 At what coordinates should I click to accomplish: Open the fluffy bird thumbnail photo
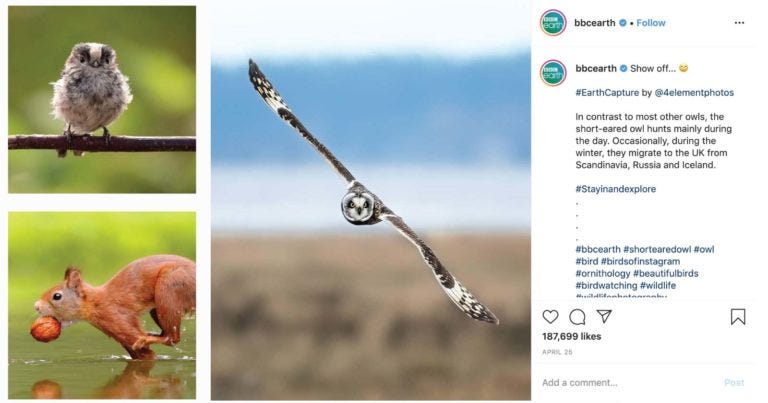click(x=102, y=99)
